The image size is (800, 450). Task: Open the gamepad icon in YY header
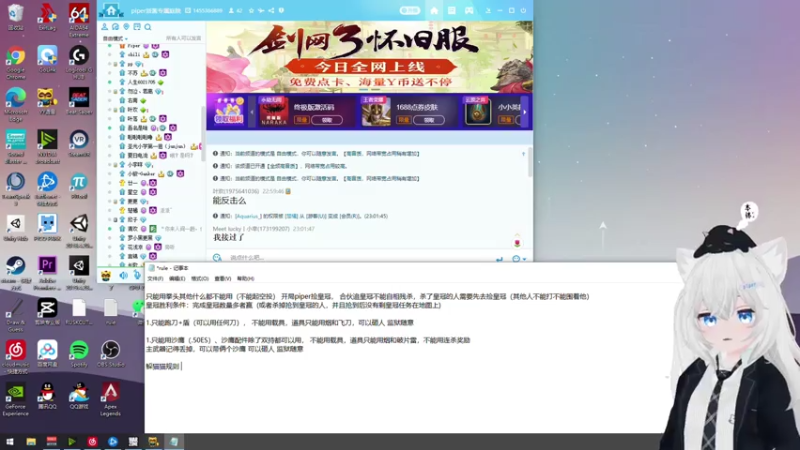pos(469,10)
